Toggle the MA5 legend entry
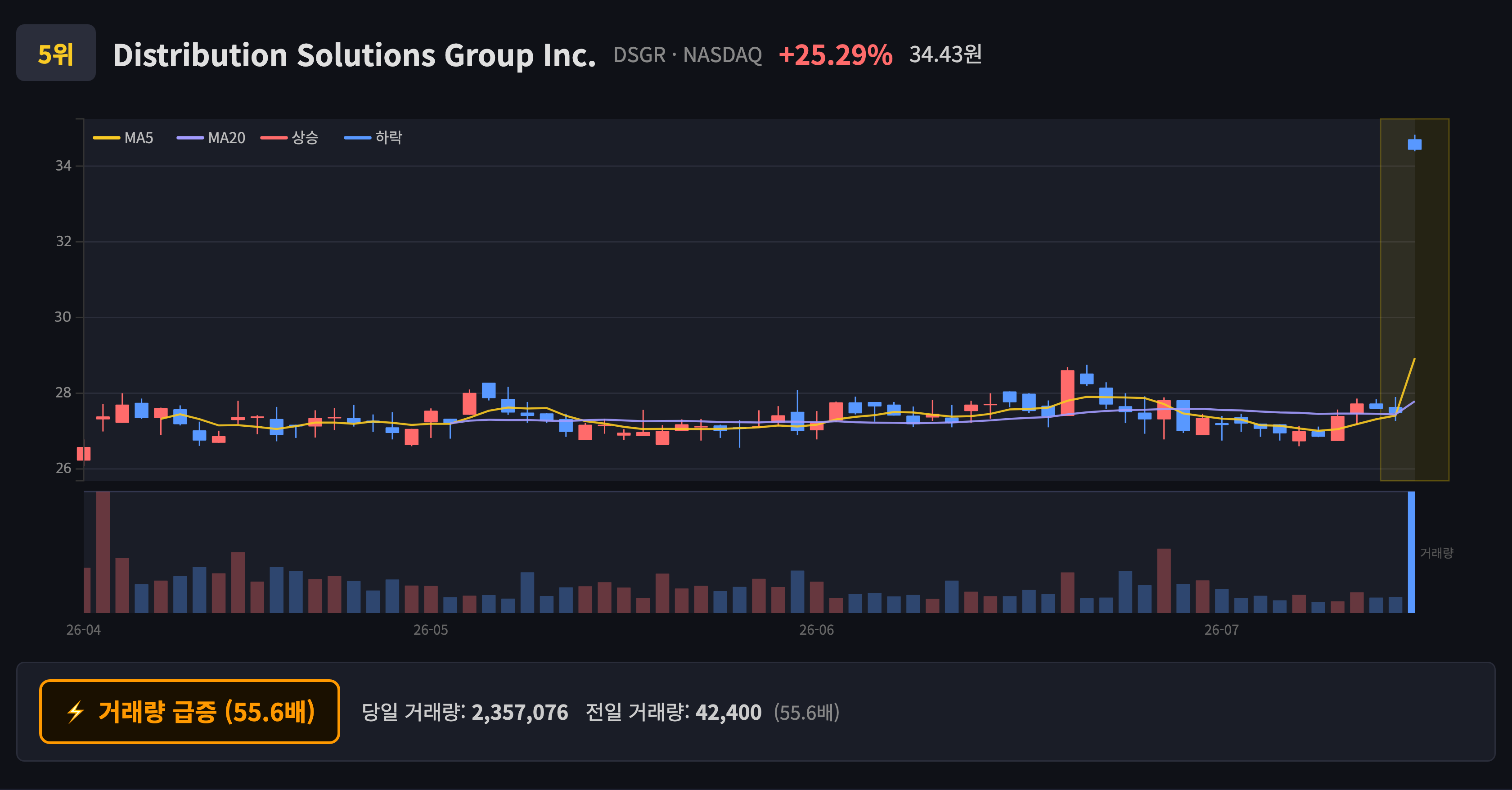 click(123, 138)
